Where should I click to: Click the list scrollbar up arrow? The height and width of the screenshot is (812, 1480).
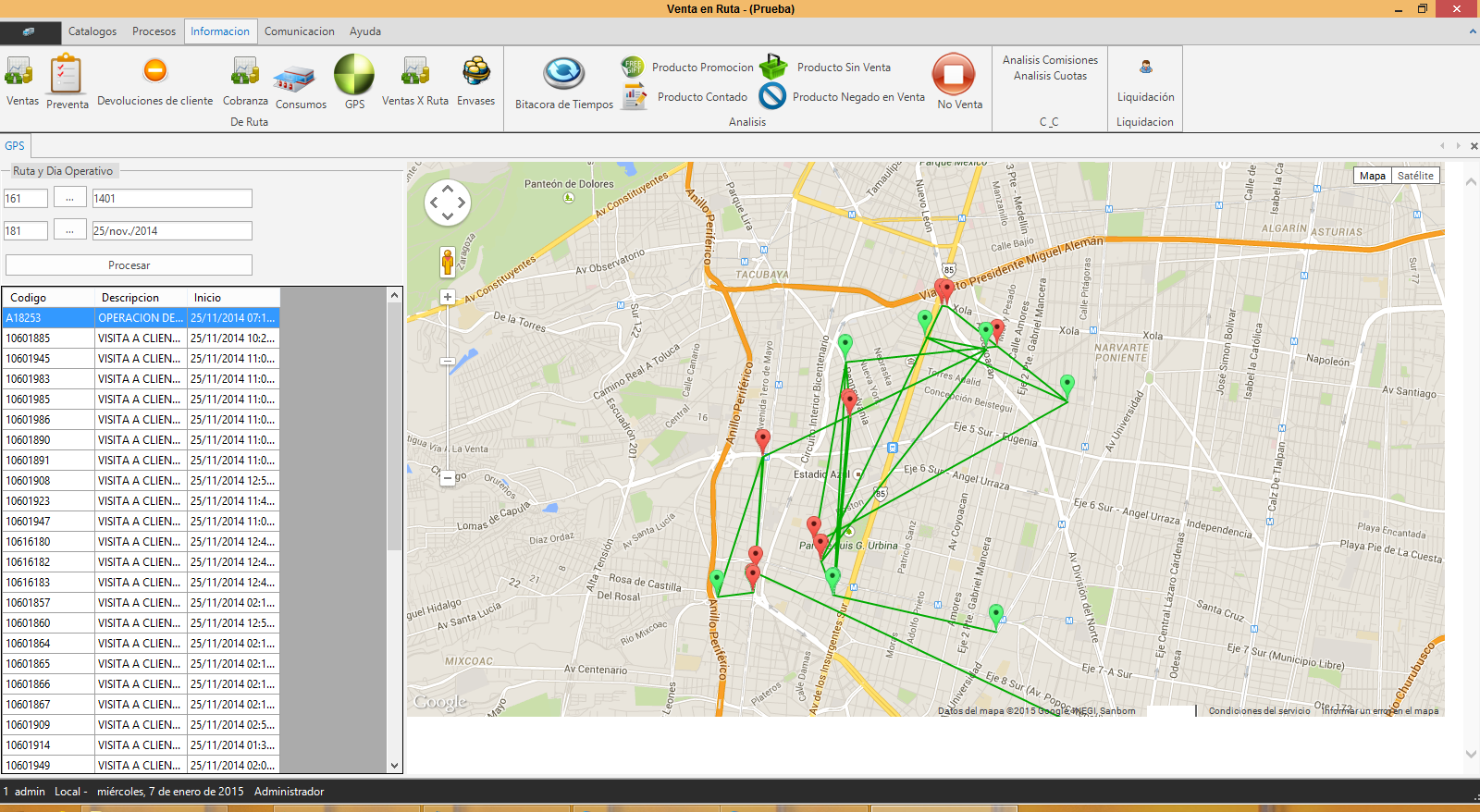click(395, 295)
